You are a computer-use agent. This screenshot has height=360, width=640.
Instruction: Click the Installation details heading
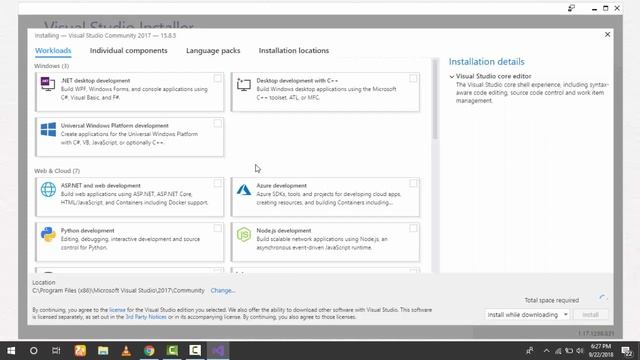coord(487,62)
